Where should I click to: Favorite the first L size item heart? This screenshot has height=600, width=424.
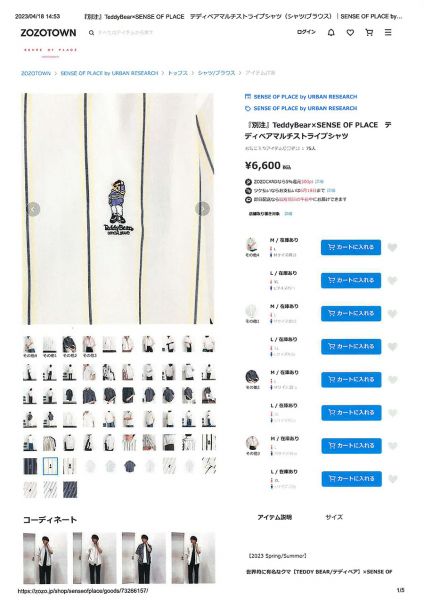(x=392, y=280)
